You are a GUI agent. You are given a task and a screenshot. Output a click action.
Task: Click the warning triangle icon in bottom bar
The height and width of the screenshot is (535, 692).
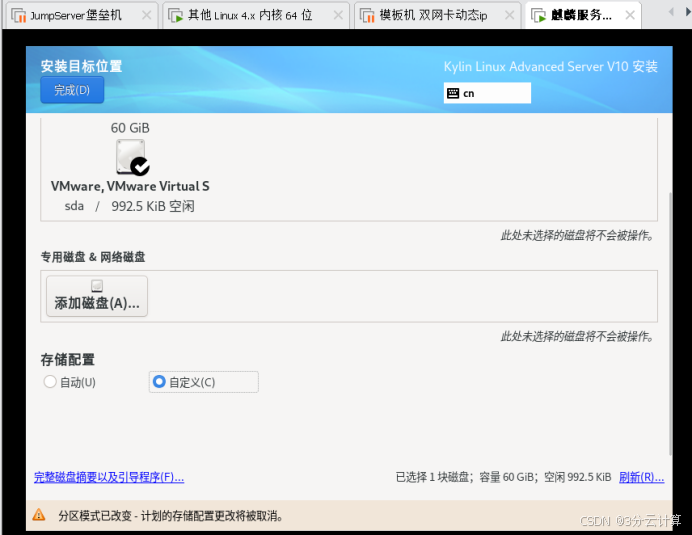(39, 515)
